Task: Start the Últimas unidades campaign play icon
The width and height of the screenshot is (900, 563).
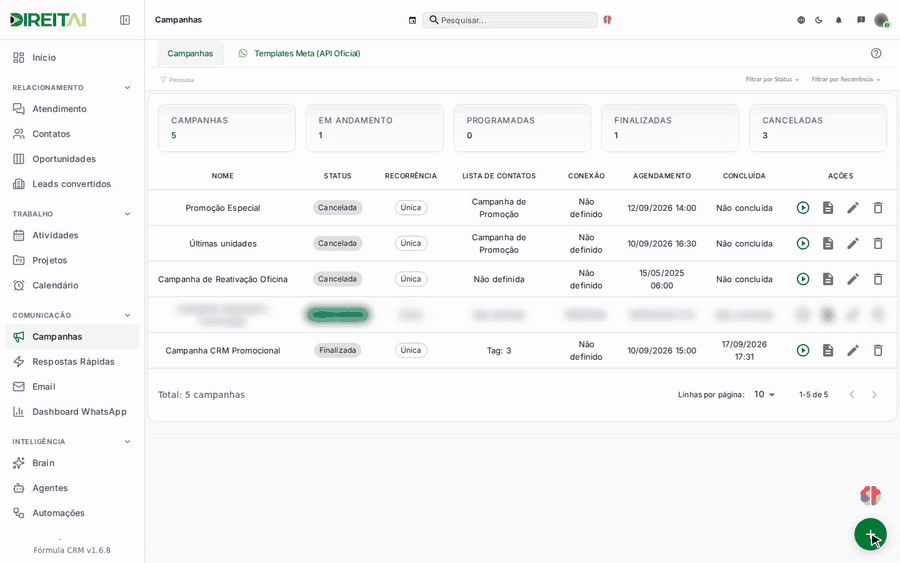Action: pyautogui.click(x=803, y=243)
